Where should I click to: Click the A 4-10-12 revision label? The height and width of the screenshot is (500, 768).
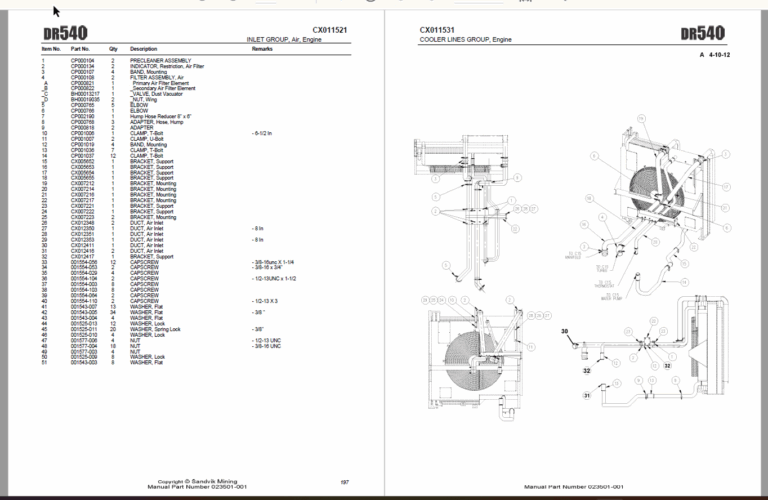click(715, 55)
